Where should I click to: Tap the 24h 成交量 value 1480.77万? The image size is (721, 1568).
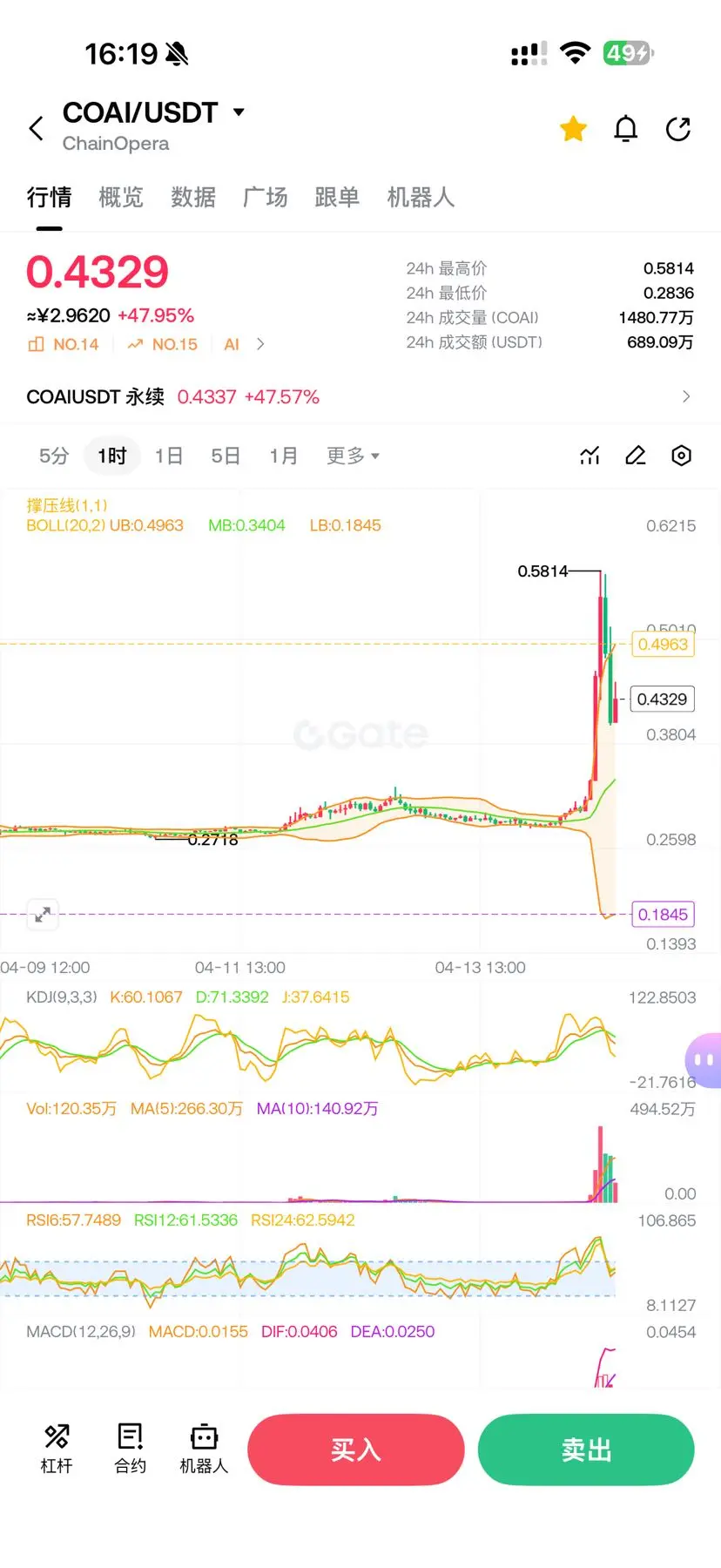coord(657,317)
